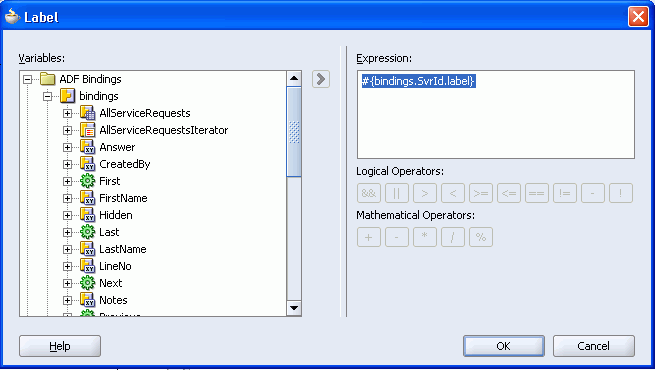Click the insert-into-expression arrow button
This screenshot has width=655, height=370.
321,79
